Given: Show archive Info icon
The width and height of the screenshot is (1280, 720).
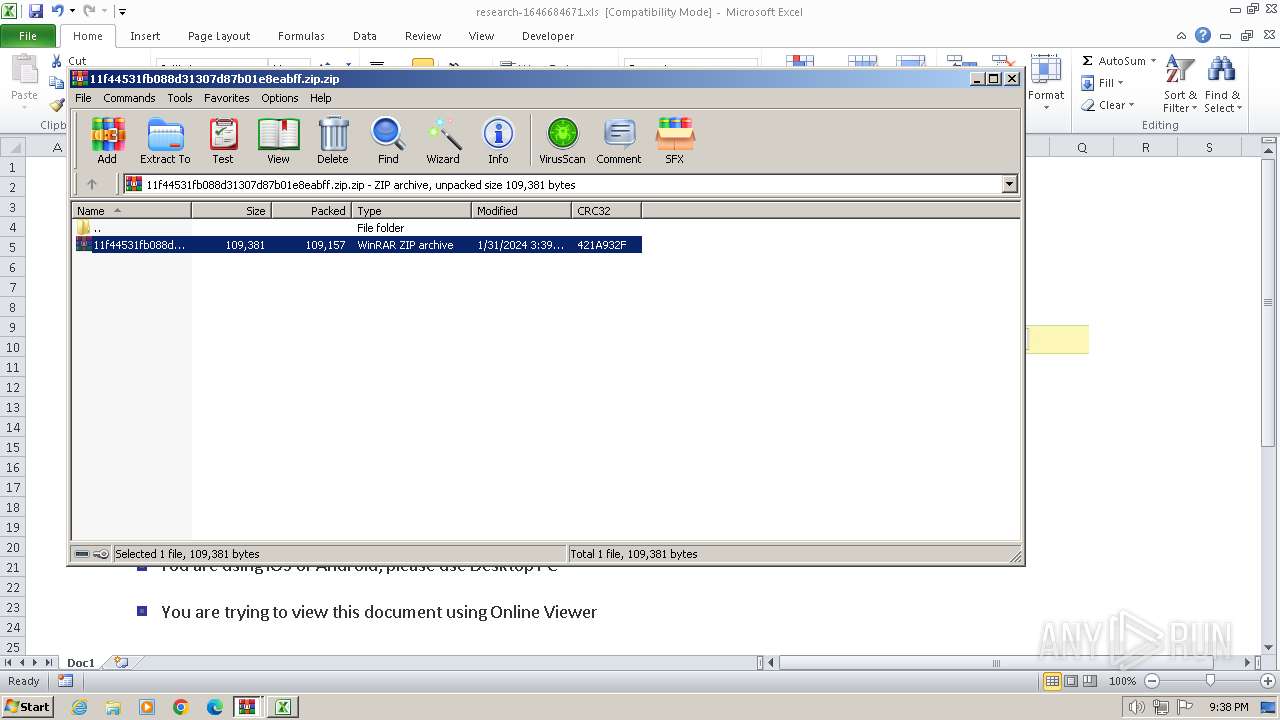Looking at the screenshot, I should click(498, 140).
